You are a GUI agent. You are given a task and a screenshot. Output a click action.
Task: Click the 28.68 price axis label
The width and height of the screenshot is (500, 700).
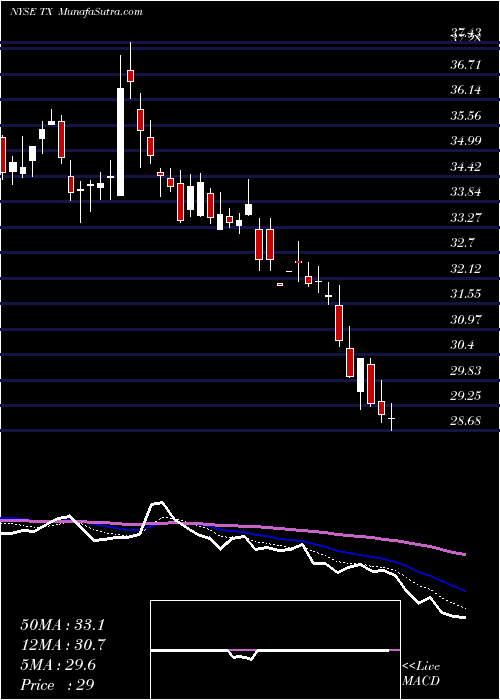coord(466,421)
